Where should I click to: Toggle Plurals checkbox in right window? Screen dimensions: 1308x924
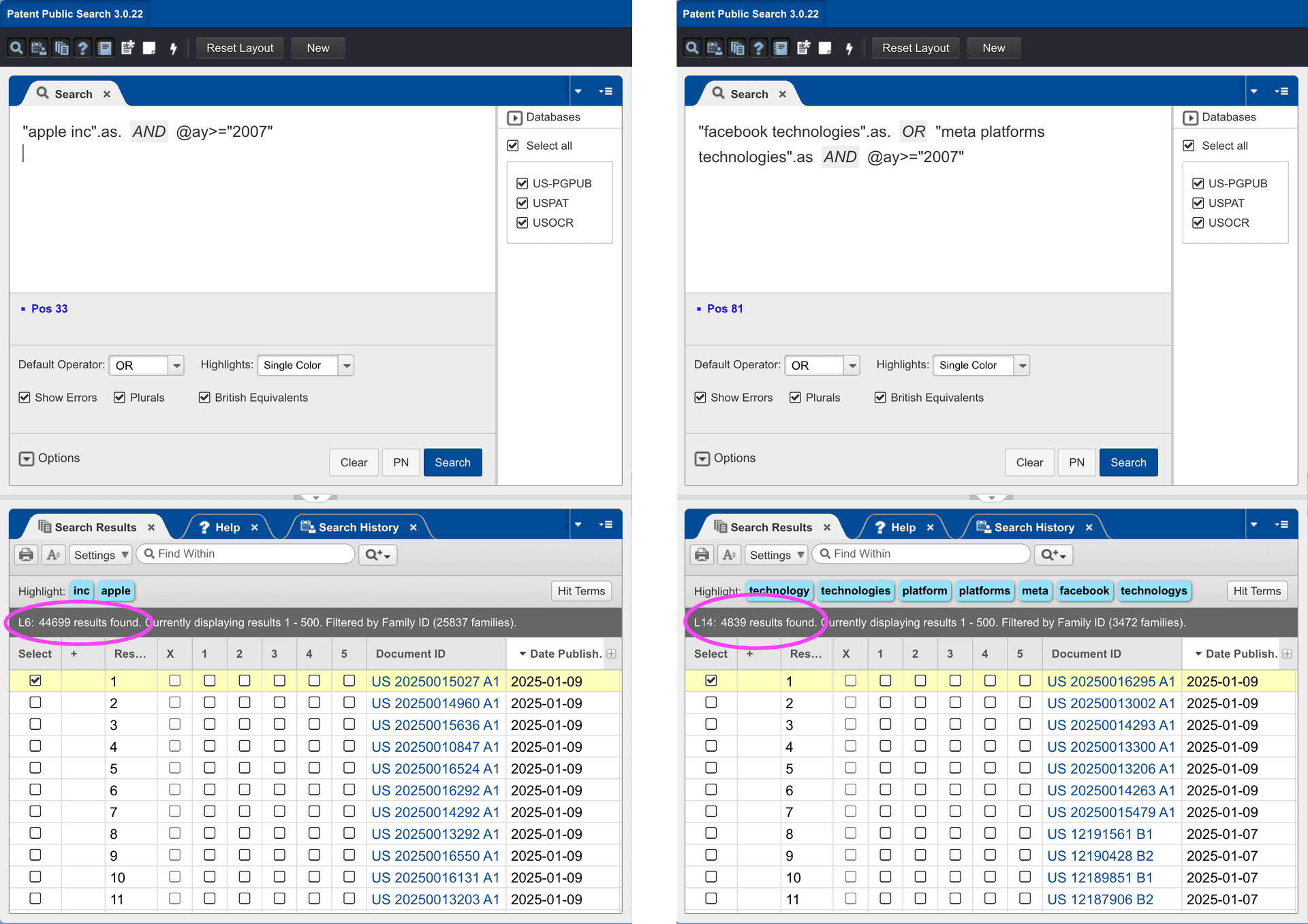(x=795, y=398)
